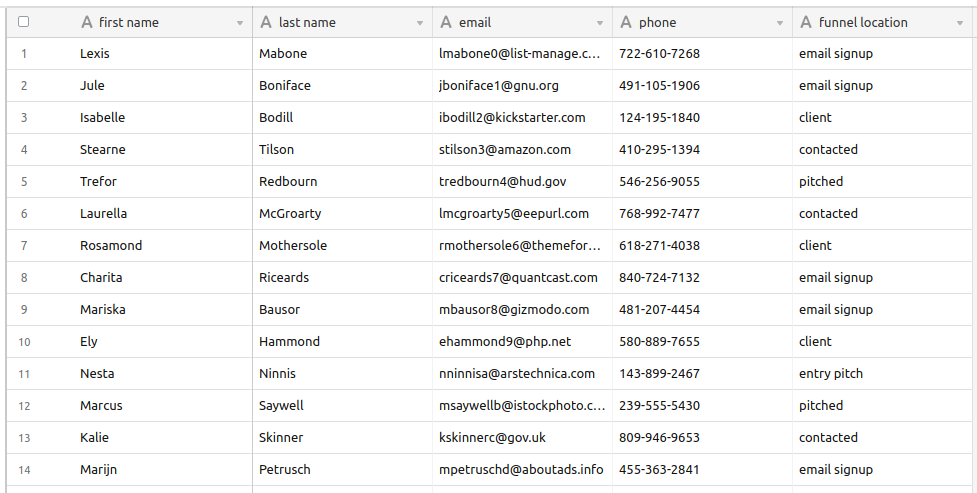Select the phone cell 840-724-7132
Screen dimensions: 977x493
(x=659, y=278)
